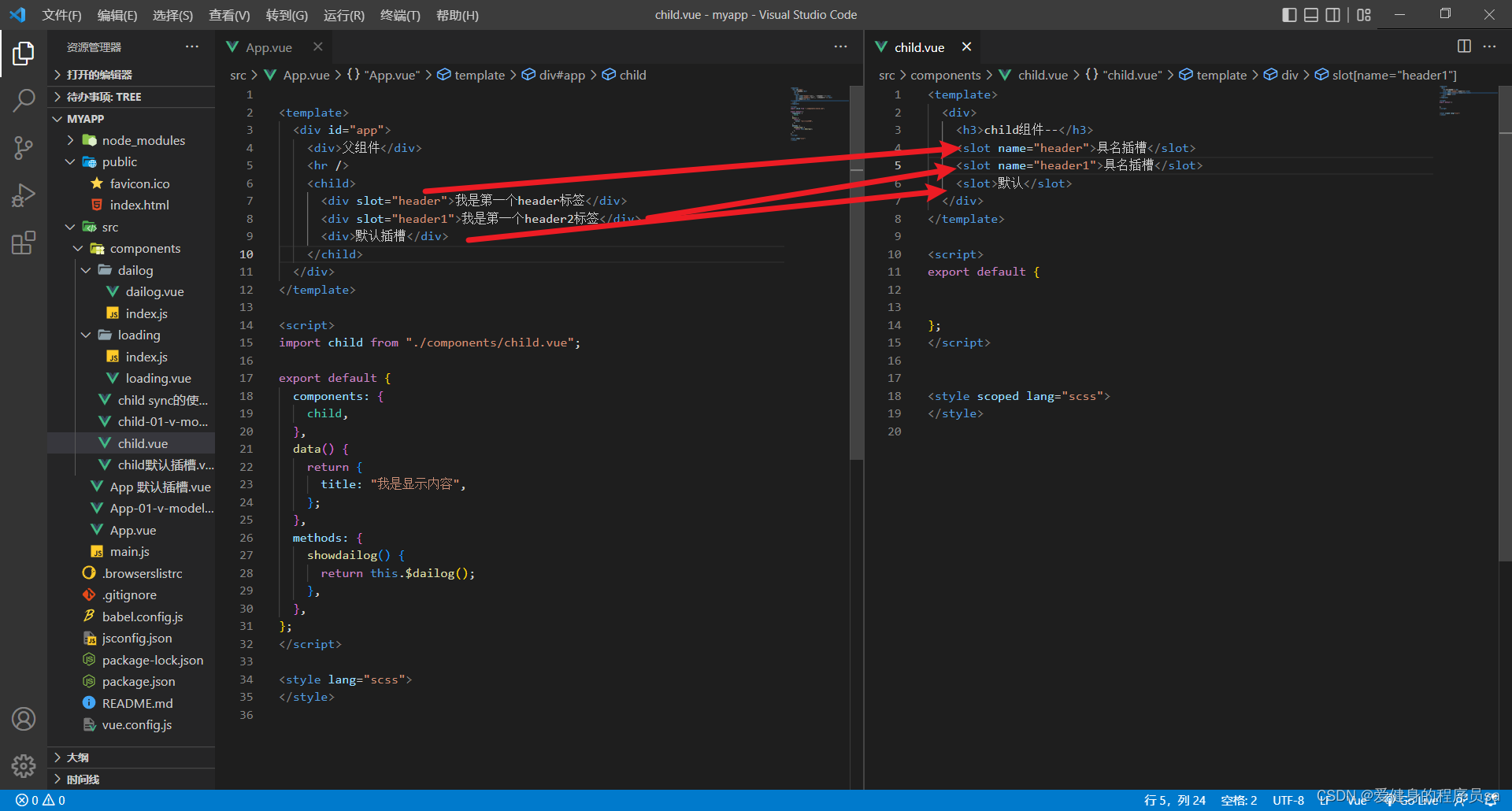The height and width of the screenshot is (811, 1512).
Task: Open customize layout icon
Action: pos(1364,15)
